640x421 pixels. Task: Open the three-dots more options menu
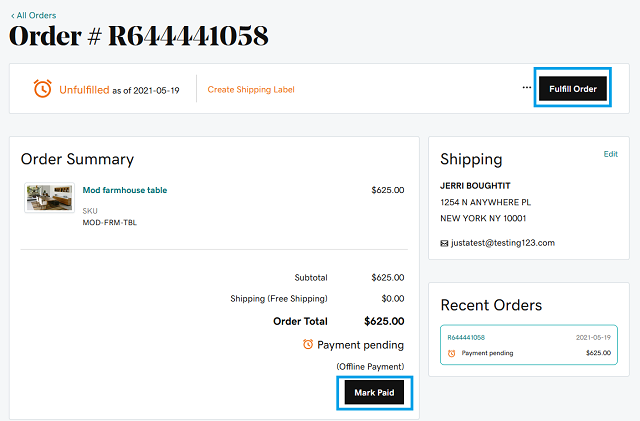[x=527, y=87]
